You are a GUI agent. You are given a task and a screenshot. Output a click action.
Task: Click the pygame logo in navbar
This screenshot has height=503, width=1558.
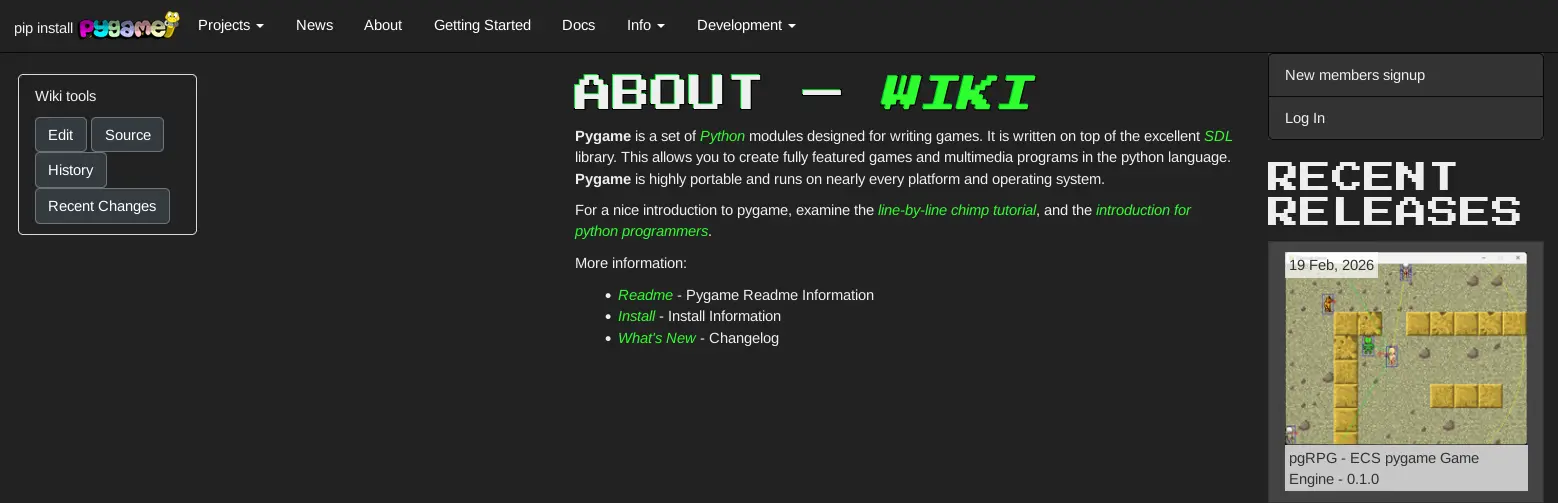point(129,26)
